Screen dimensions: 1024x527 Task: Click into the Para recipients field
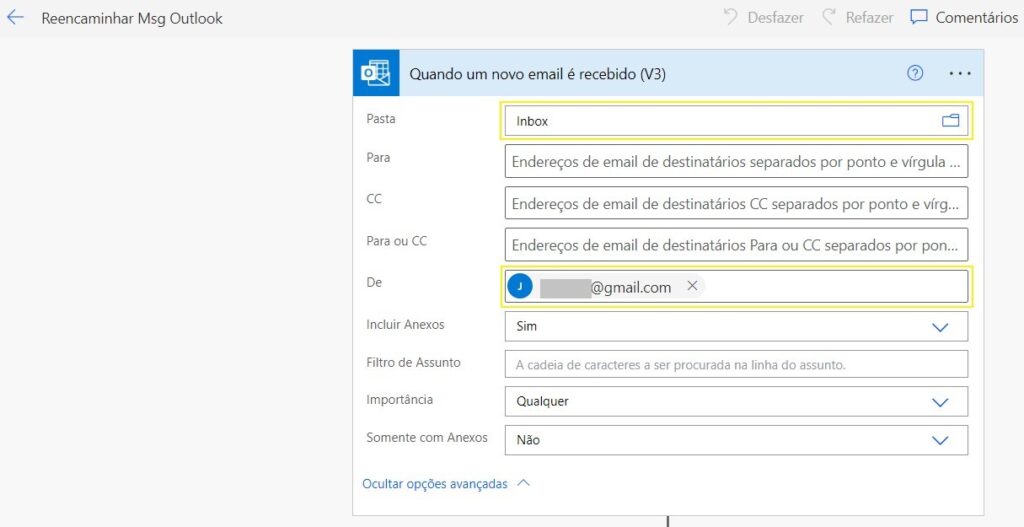pyautogui.click(x=736, y=161)
